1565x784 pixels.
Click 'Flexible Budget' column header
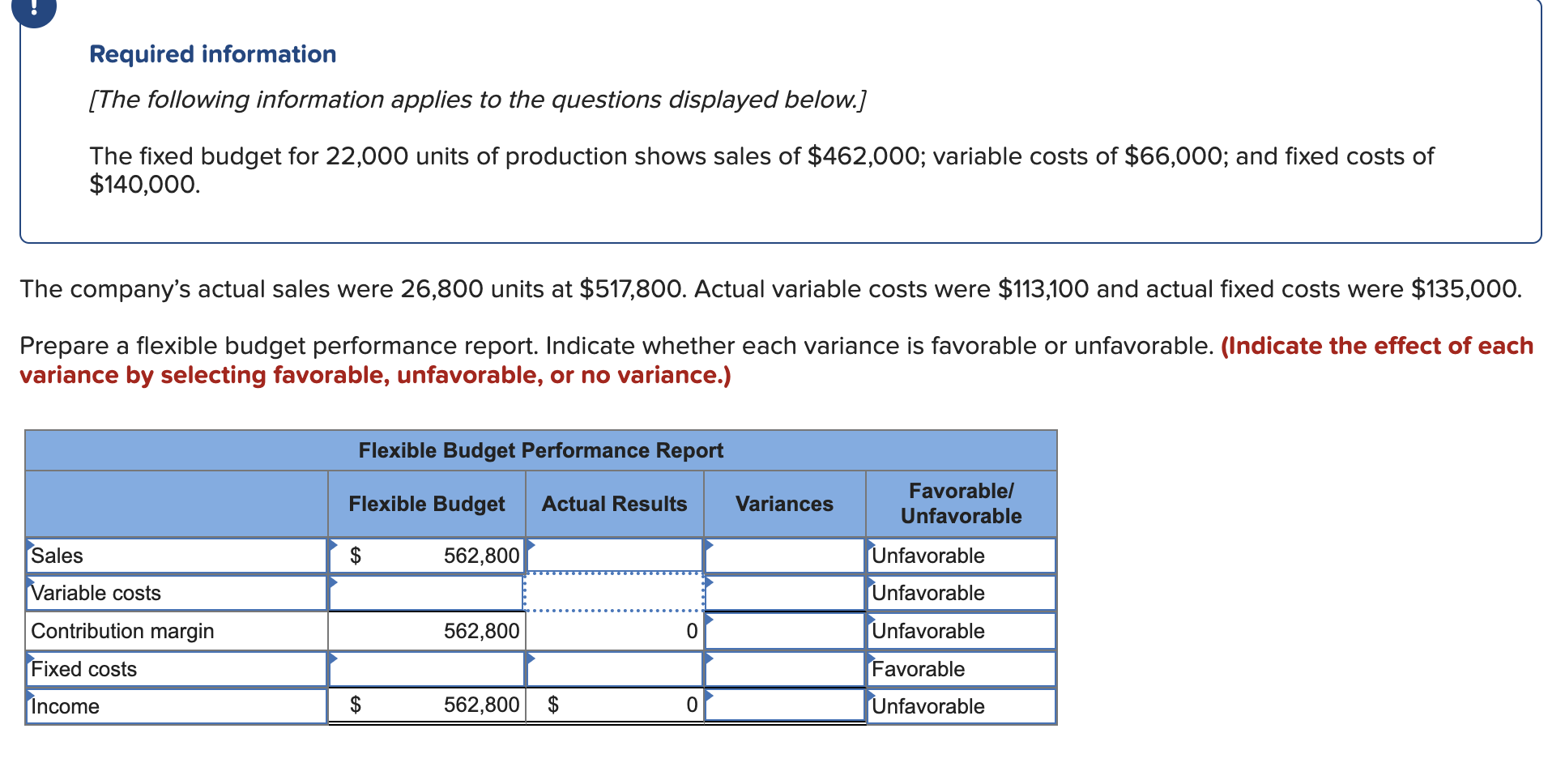click(x=427, y=504)
